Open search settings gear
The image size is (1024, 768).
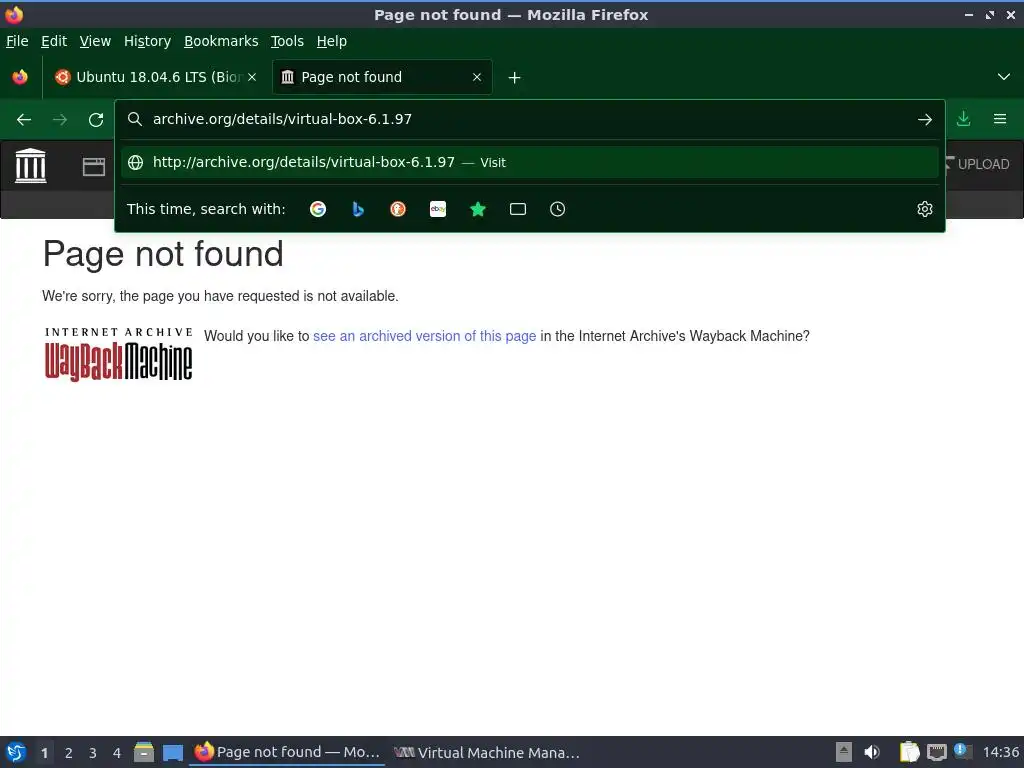tap(925, 209)
